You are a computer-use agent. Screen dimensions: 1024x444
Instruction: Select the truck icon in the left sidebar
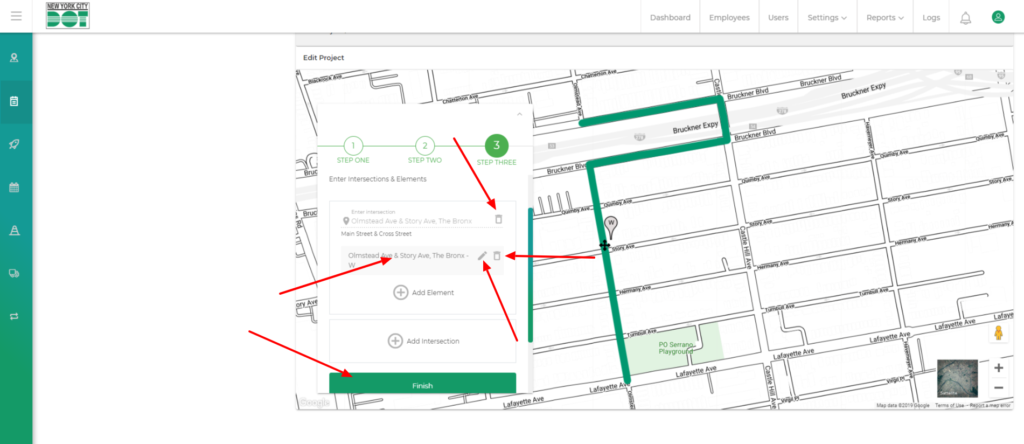coord(15,272)
